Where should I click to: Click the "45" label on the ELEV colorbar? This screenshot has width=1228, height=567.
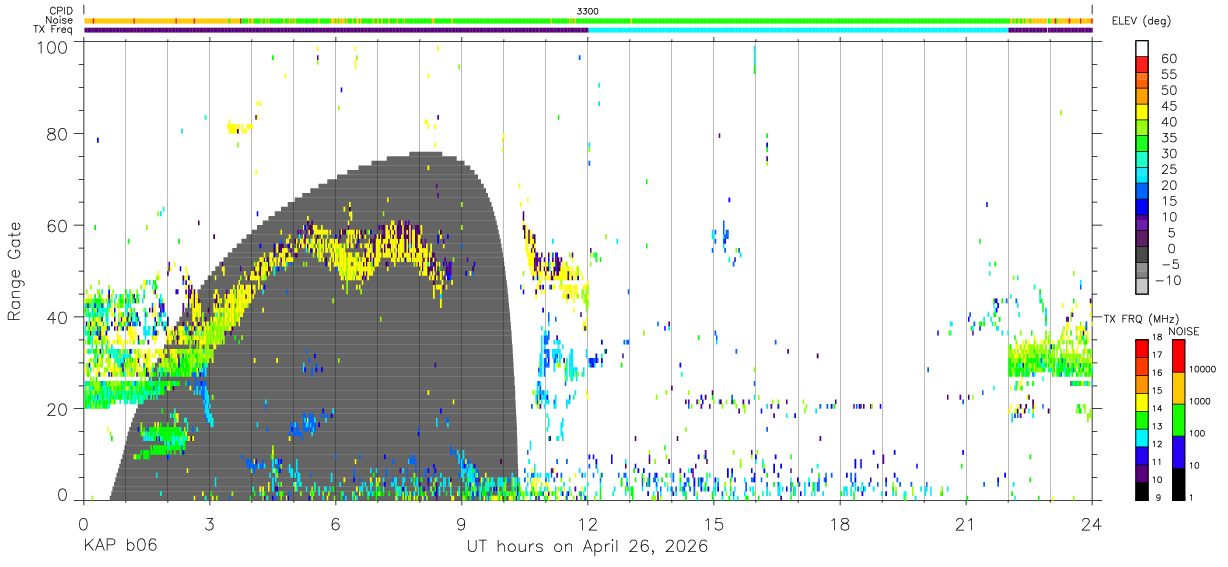(1168, 106)
